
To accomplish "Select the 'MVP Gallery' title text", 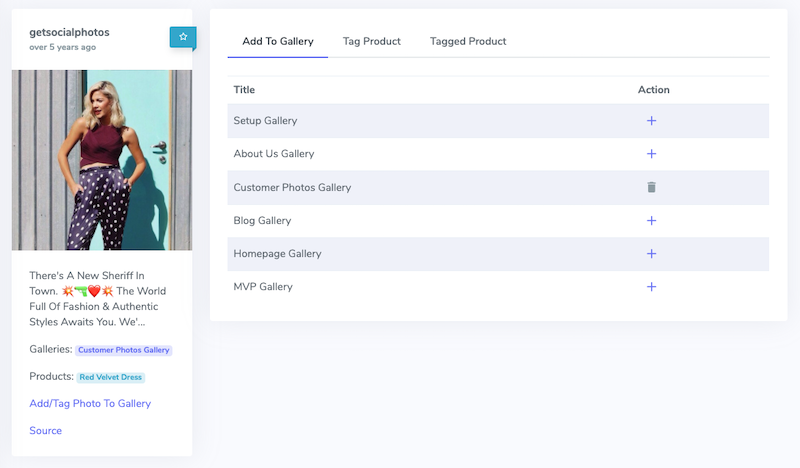I will [263, 287].
